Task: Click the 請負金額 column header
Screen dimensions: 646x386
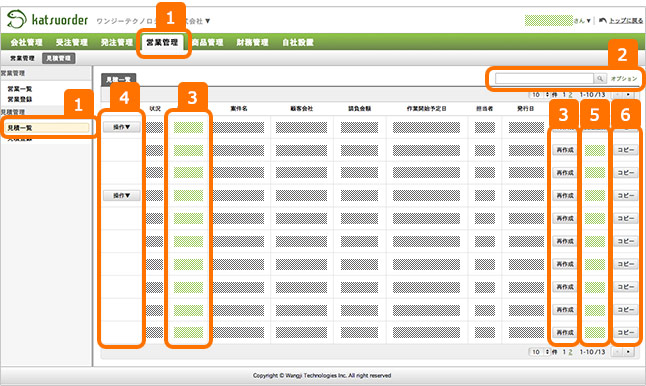Action: coord(360,108)
